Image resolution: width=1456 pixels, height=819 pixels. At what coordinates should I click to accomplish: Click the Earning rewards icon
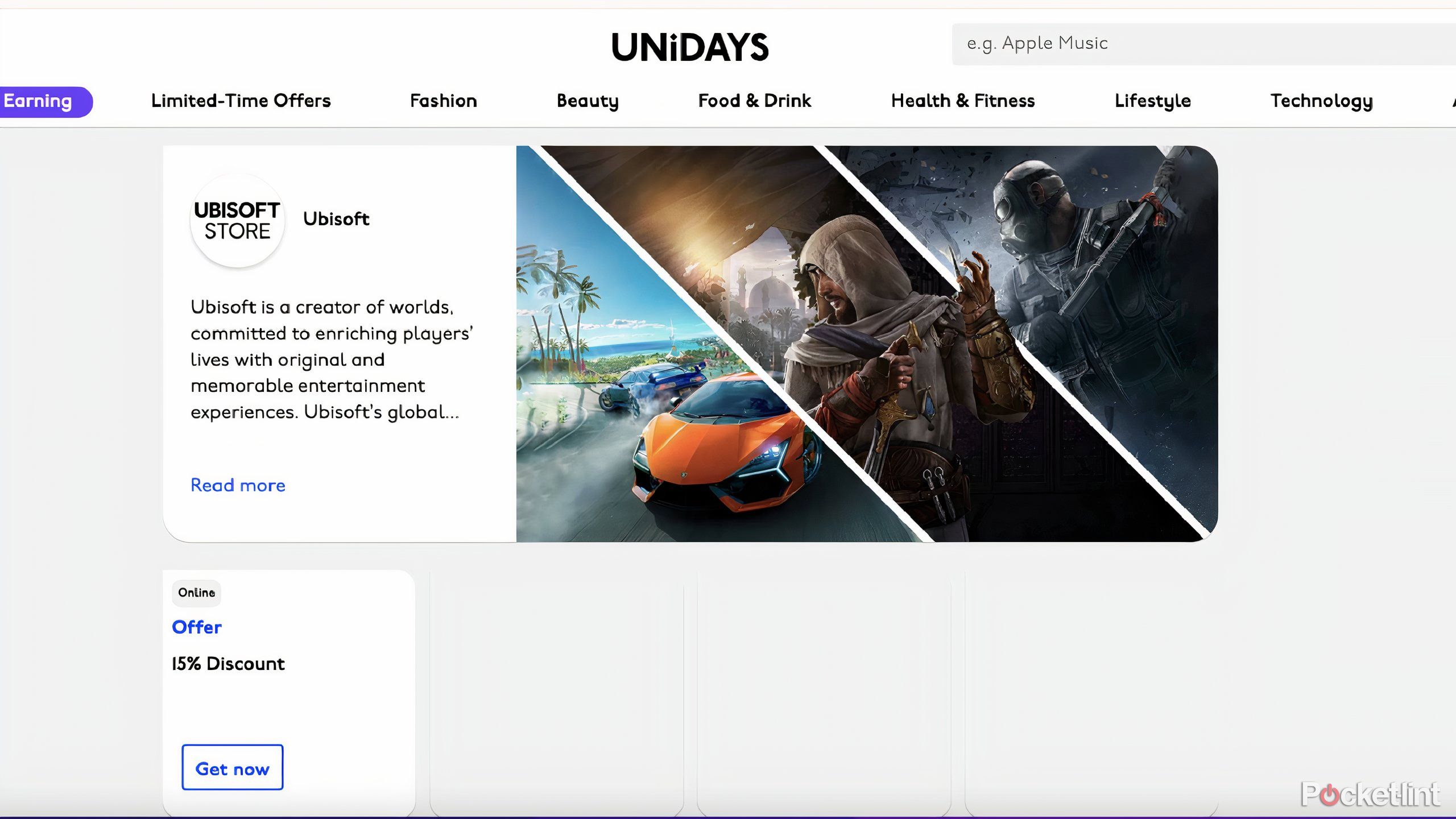[38, 101]
